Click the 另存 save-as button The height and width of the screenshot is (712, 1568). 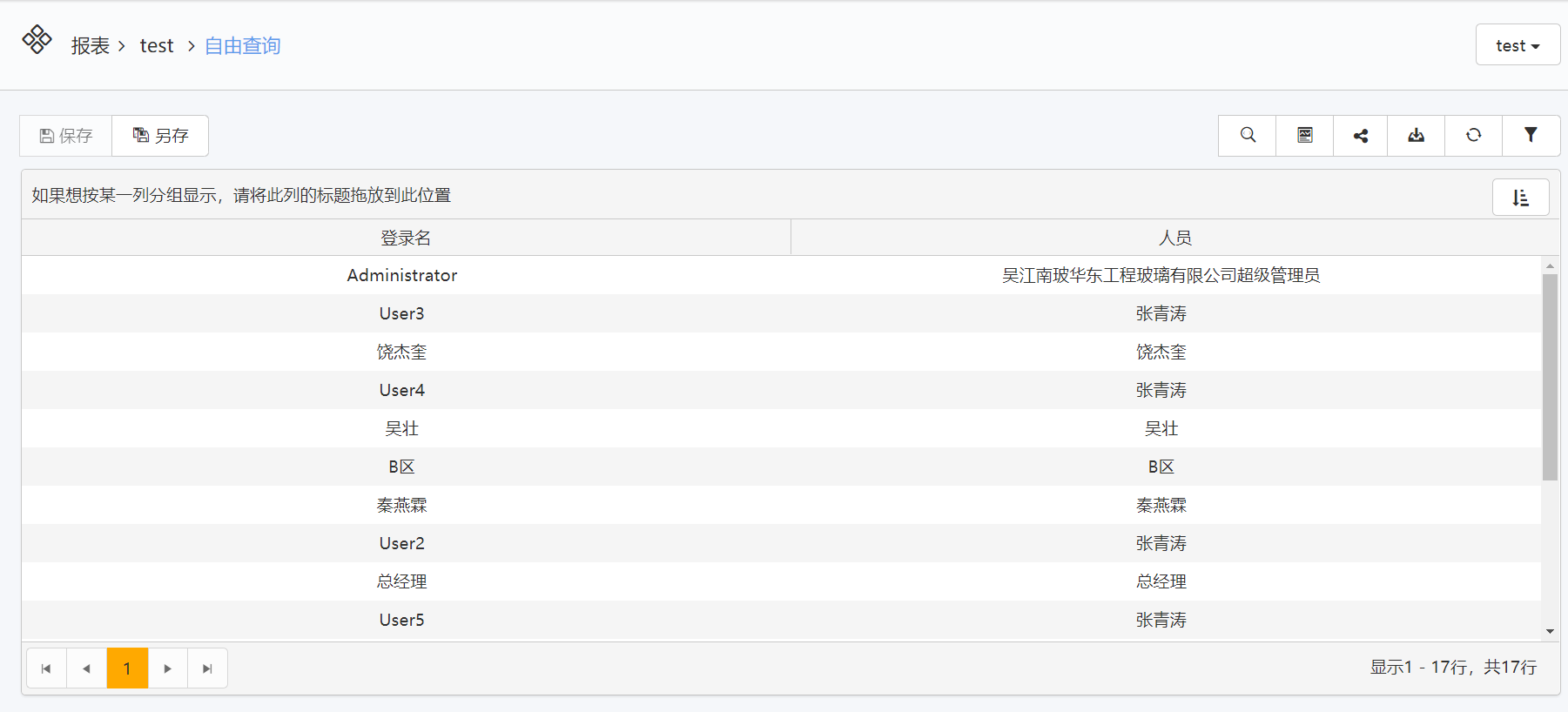[160, 136]
